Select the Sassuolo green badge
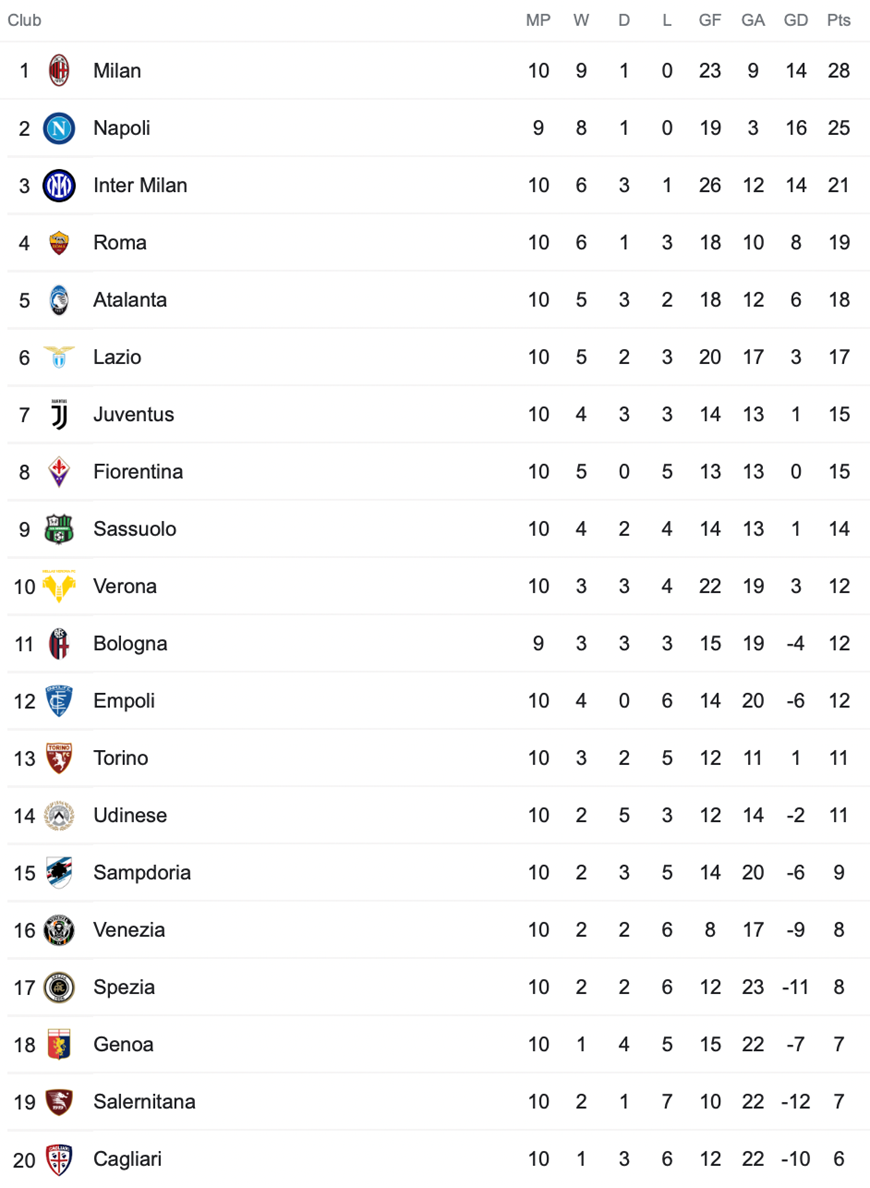Image resolution: width=870 pixels, height=1188 pixels. pos(59,529)
